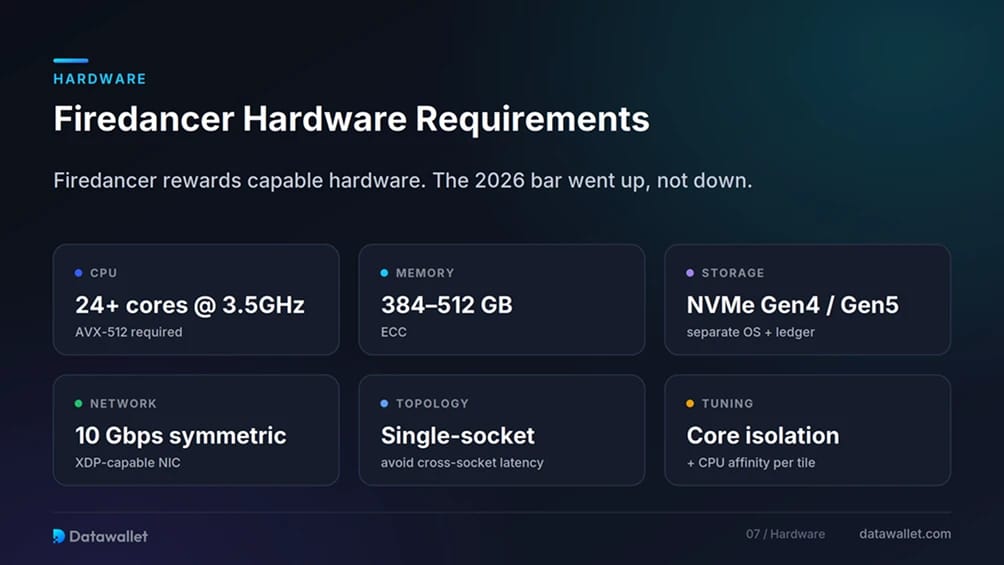
Task: Select the 24+ cores @ 3.5GHz card
Action: [196, 299]
